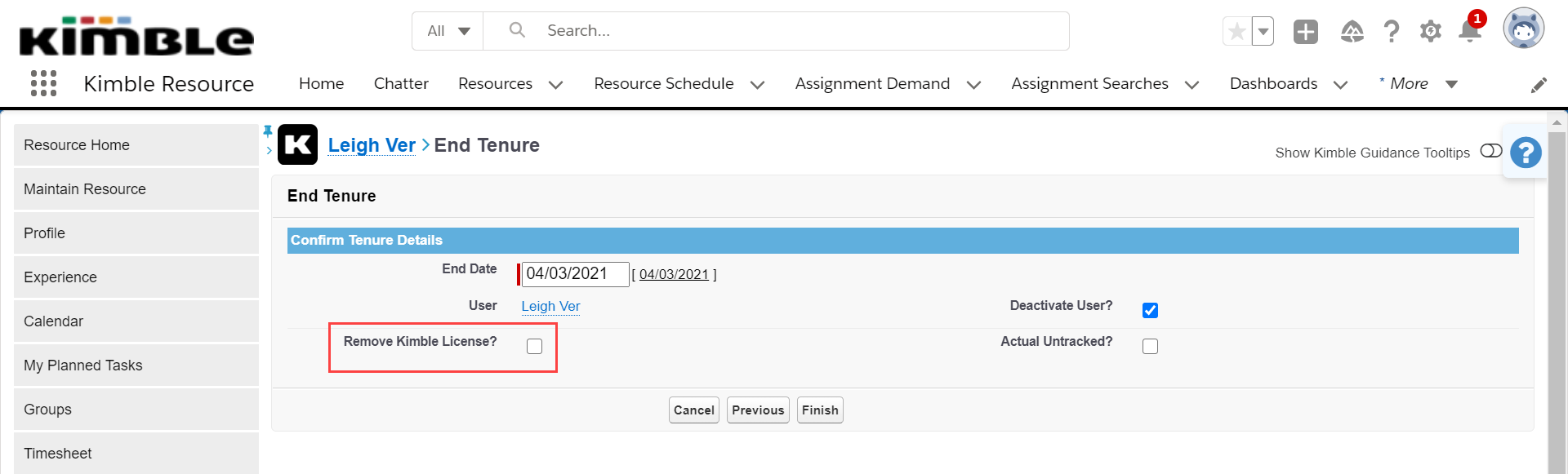Image resolution: width=1568 pixels, height=474 pixels.
Task: Click the black Kimble K logo icon
Action: [x=297, y=144]
